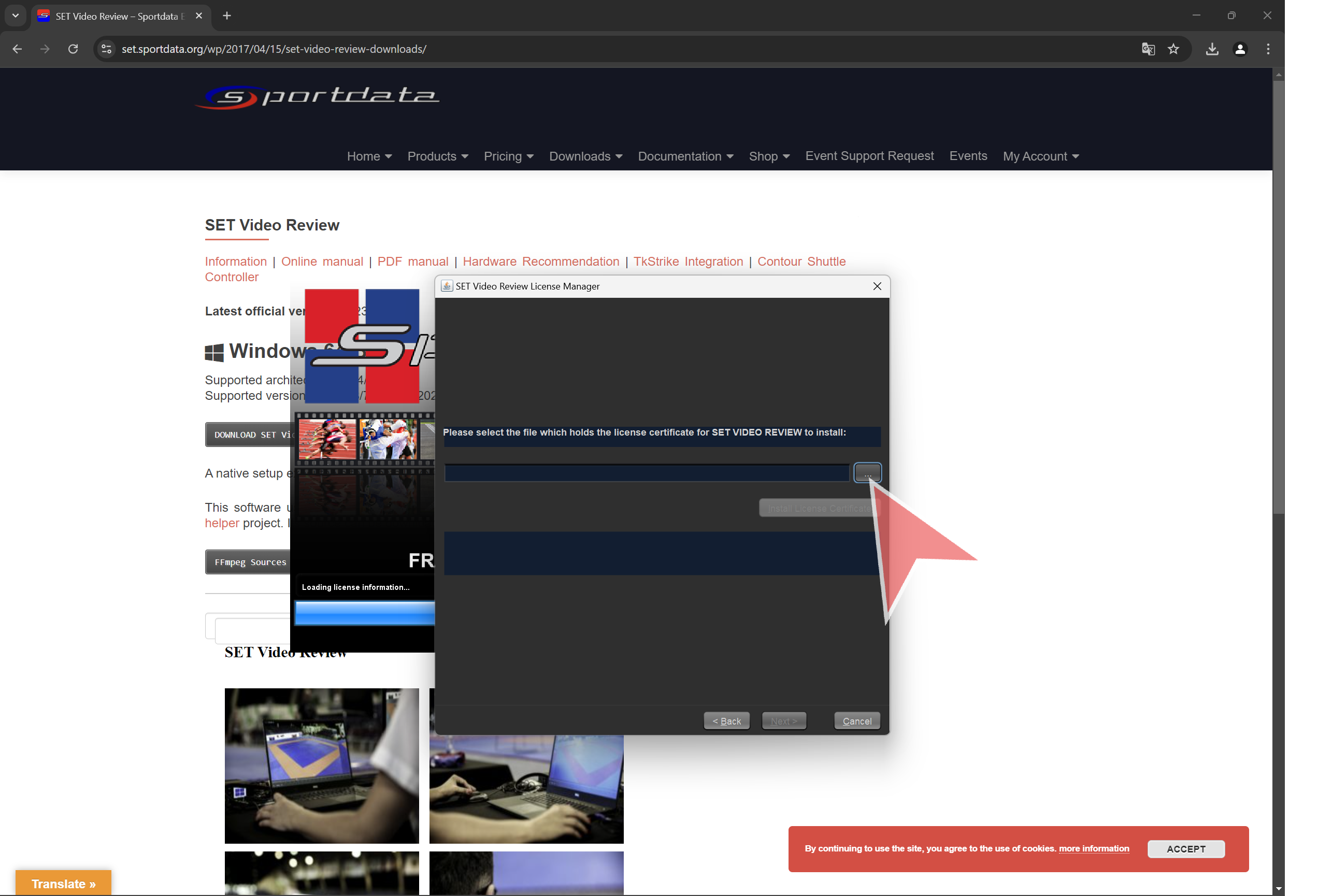Open Hardware Recommendation link
The height and width of the screenshot is (896, 1332).
pyautogui.click(x=541, y=261)
